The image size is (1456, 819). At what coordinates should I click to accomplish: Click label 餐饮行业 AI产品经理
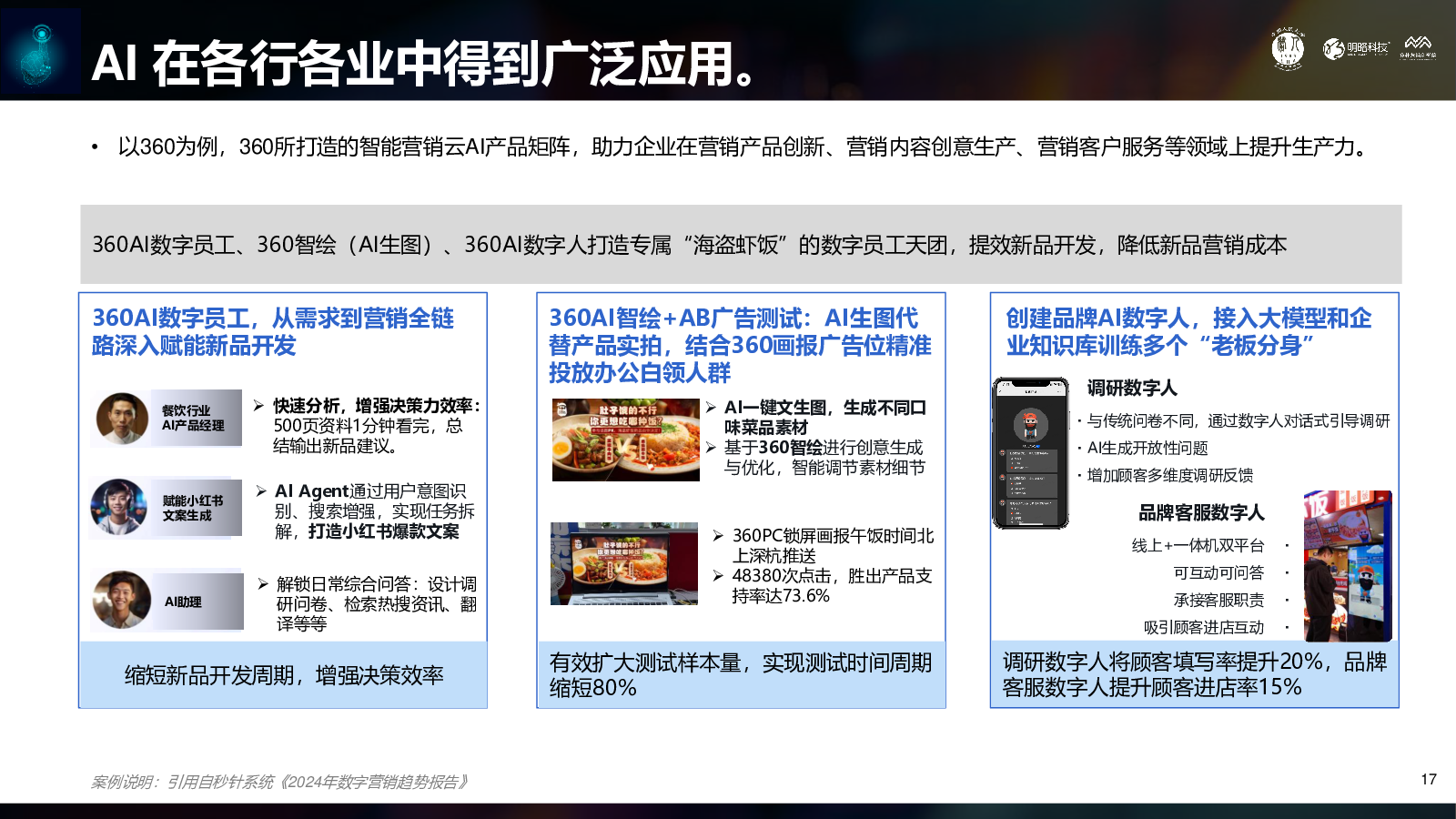(x=193, y=418)
